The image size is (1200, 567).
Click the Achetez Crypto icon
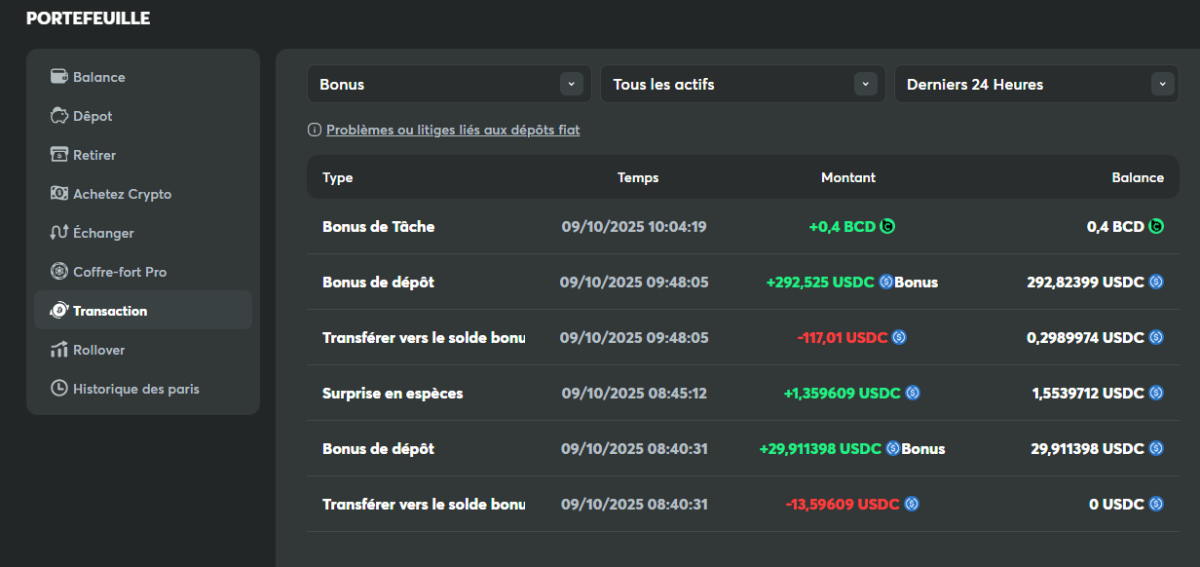59,194
